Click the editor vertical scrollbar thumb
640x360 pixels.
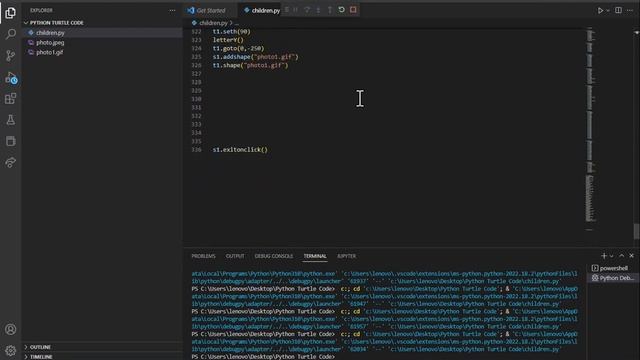[636, 231]
